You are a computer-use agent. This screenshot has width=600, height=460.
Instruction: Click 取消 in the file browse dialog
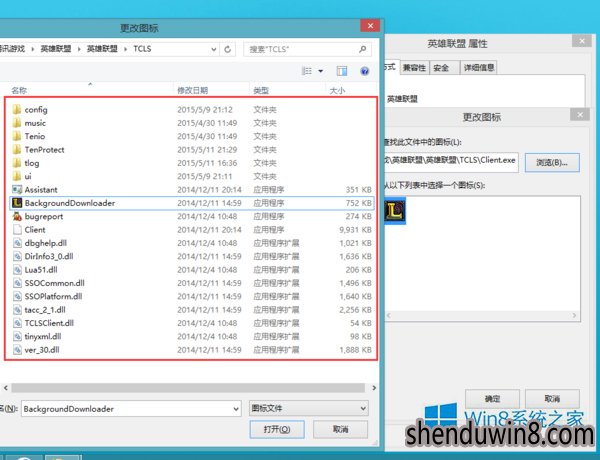click(x=341, y=429)
